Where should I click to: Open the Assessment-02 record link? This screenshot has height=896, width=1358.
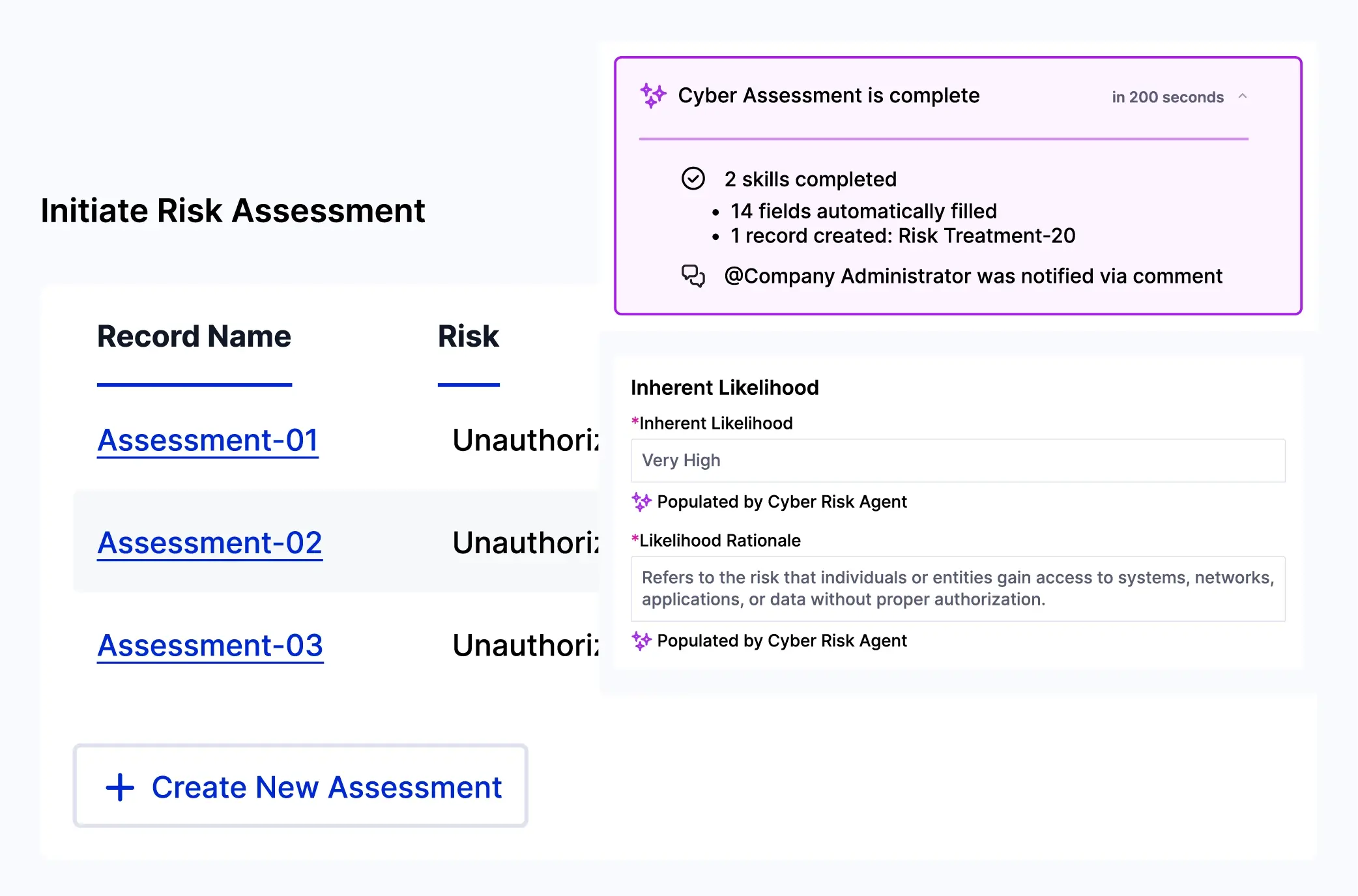pos(210,543)
